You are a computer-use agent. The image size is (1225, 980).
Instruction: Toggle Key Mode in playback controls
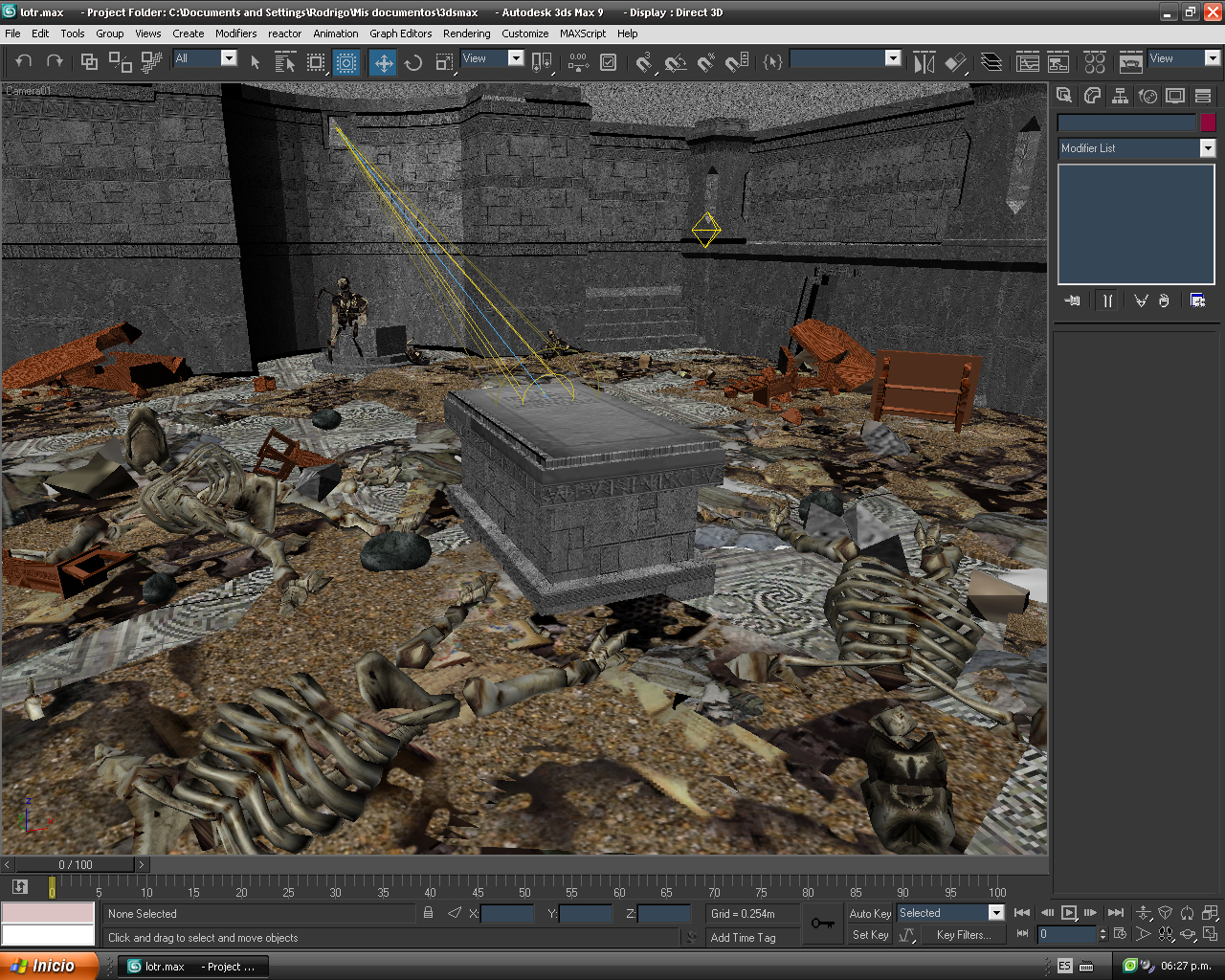tap(1022, 933)
